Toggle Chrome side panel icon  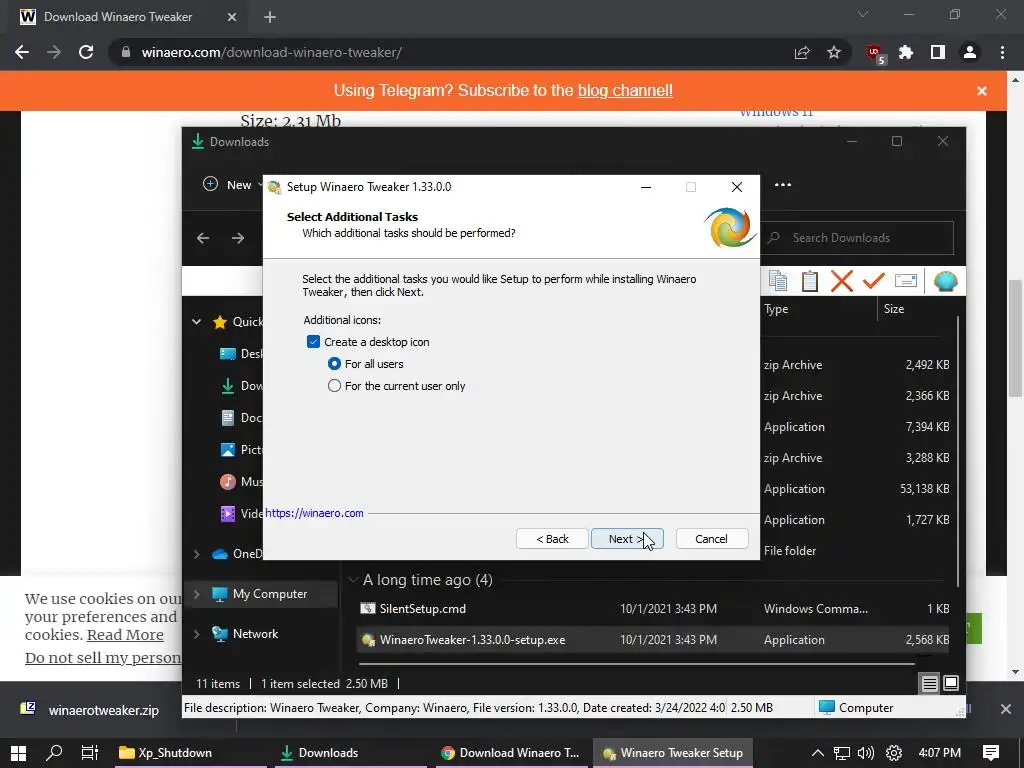[938, 52]
